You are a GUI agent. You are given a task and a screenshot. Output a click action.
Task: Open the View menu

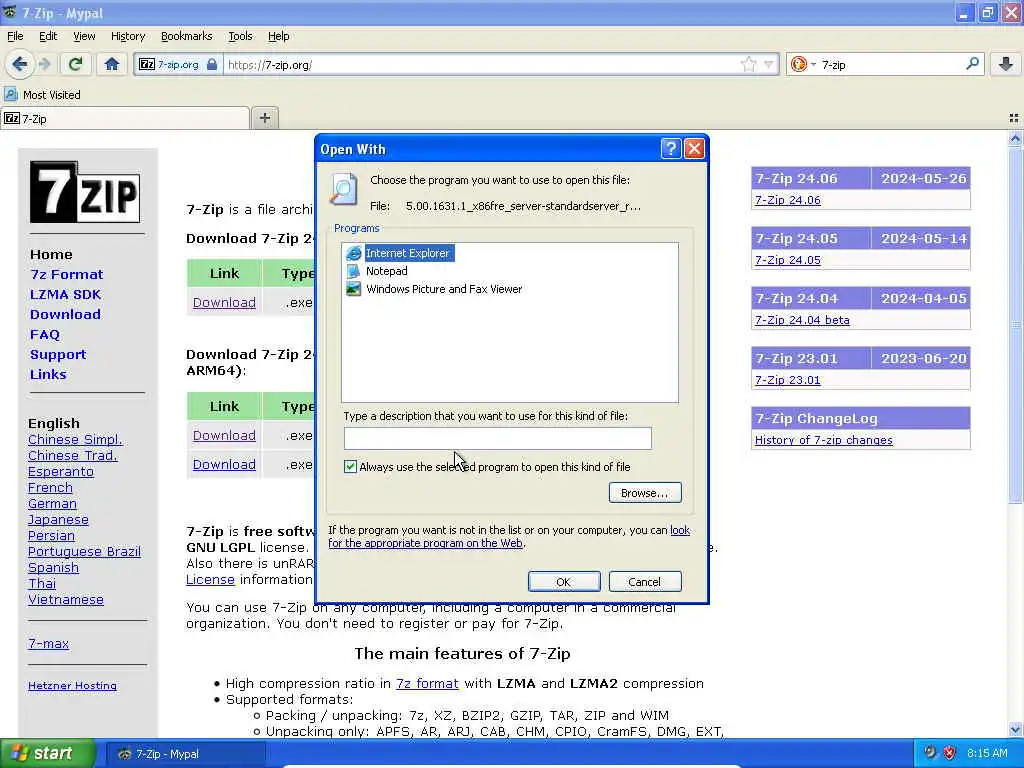[x=84, y=36]
